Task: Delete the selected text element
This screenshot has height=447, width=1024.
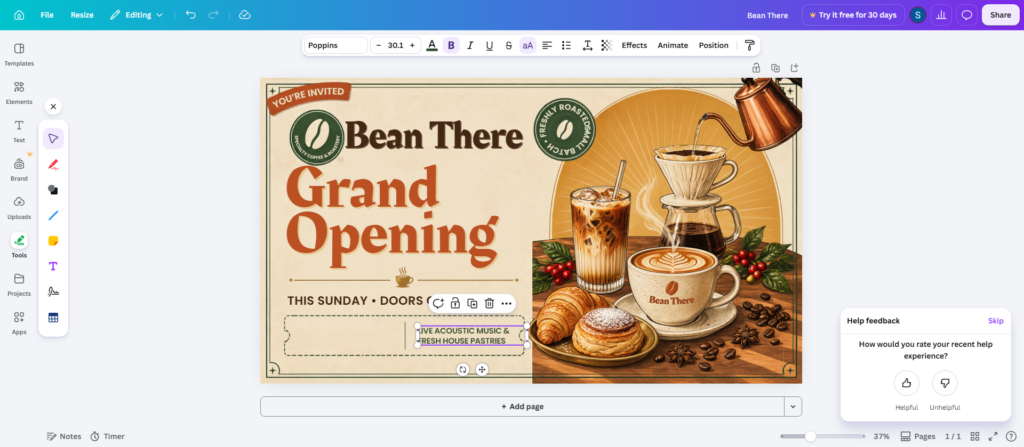Action: pyautogui.click(x=489, y=303)
